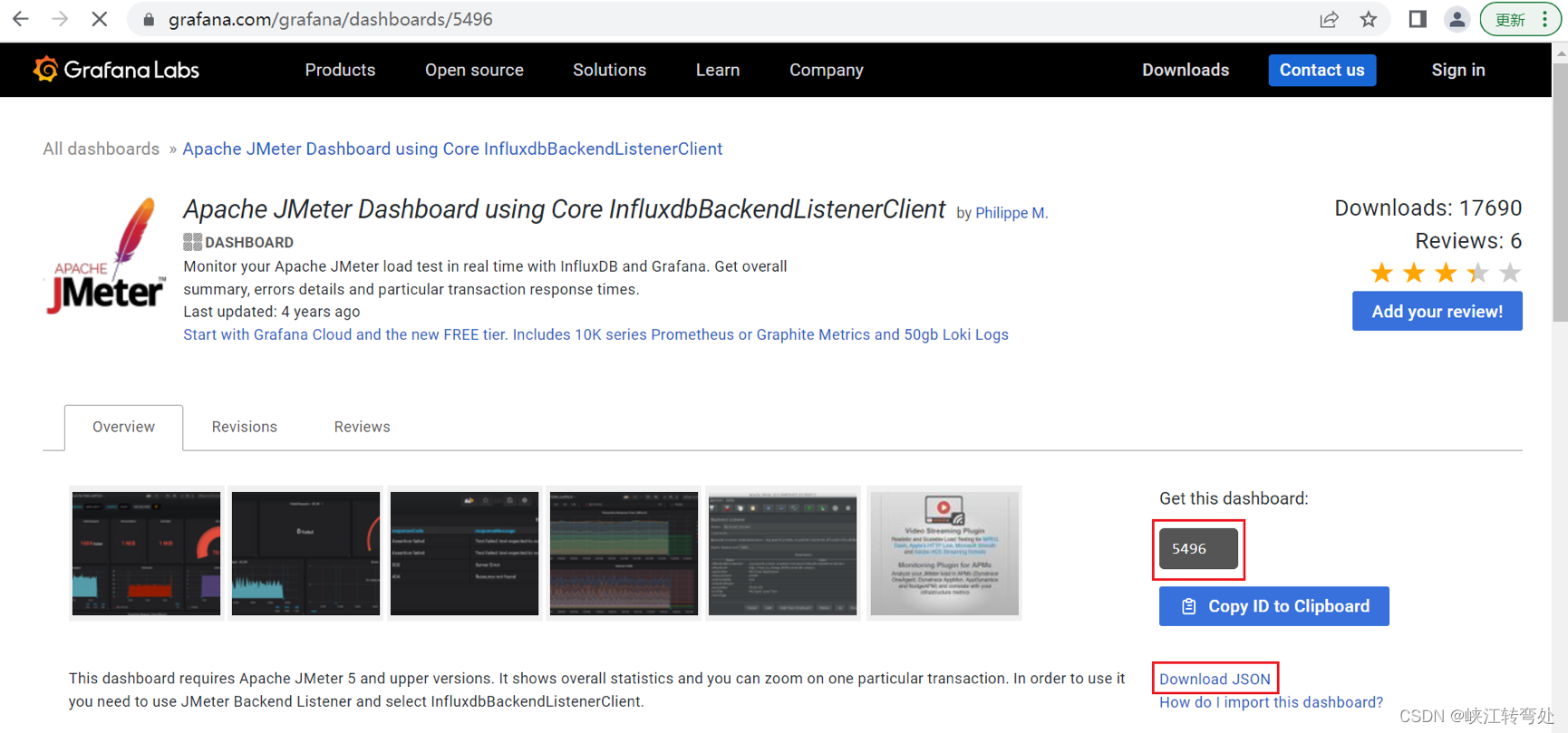Click the green 更新 update button
This screenshot has height=733, width=1568.
pos(1519,20)
